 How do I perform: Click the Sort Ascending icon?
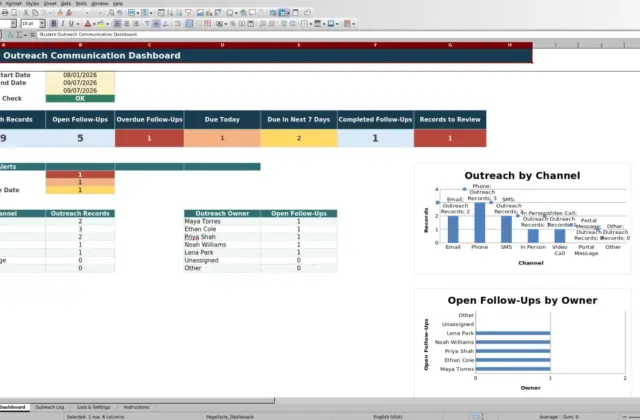[x=170, y=13]
